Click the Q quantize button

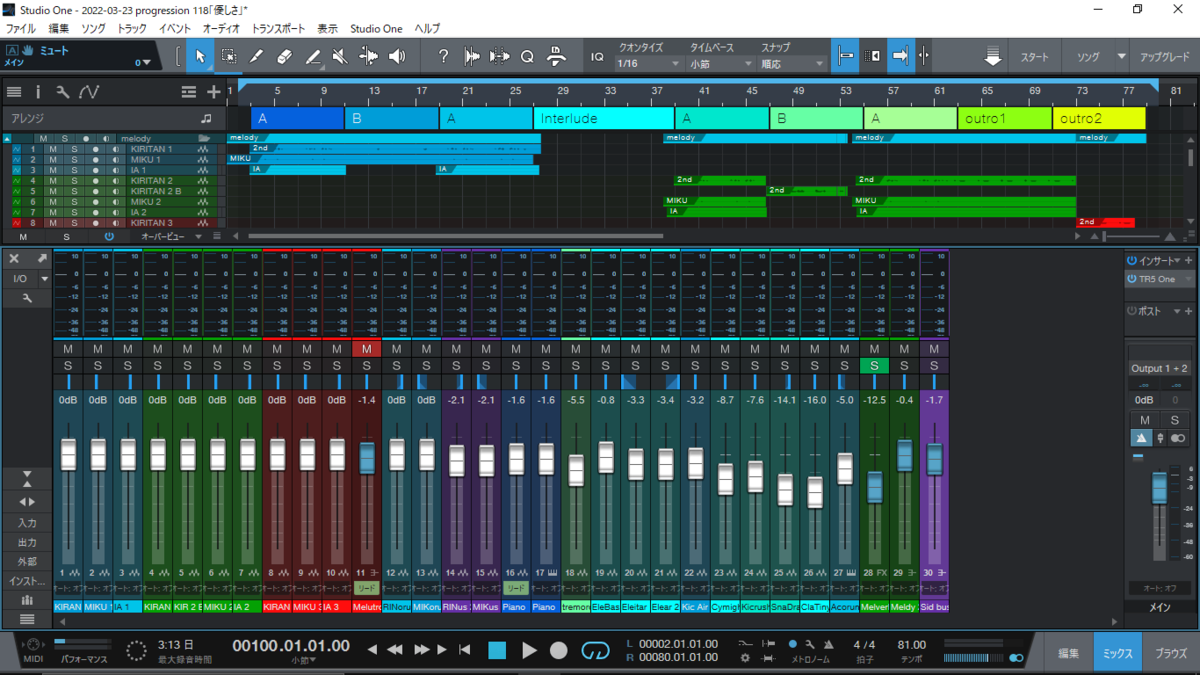coord(527,56)
